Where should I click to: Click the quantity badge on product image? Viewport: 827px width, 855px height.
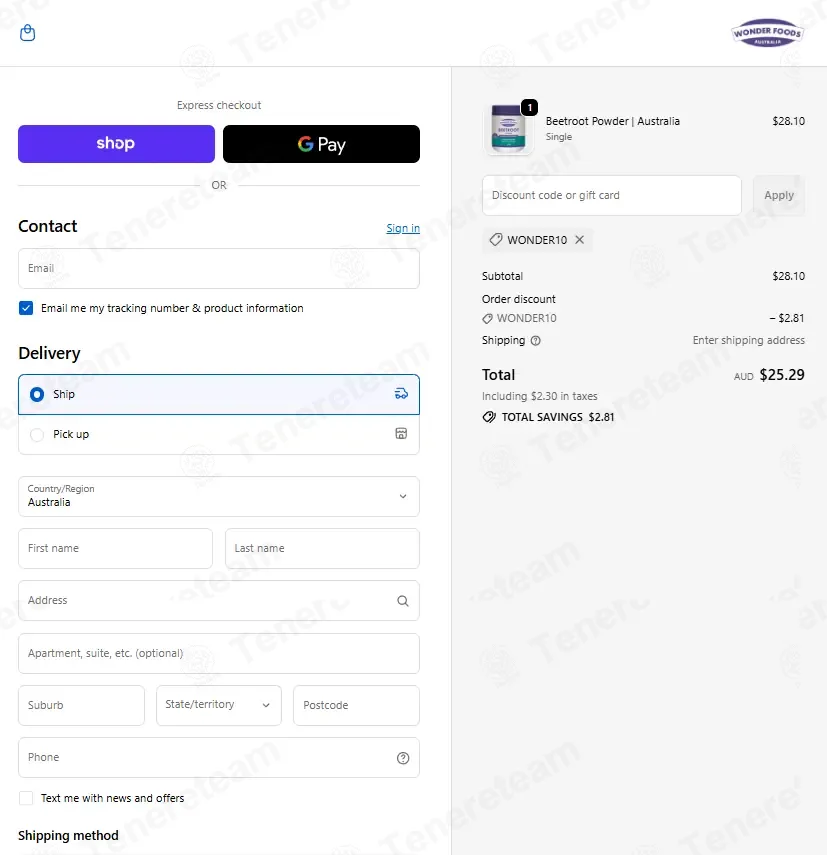[x=529, y=107]
